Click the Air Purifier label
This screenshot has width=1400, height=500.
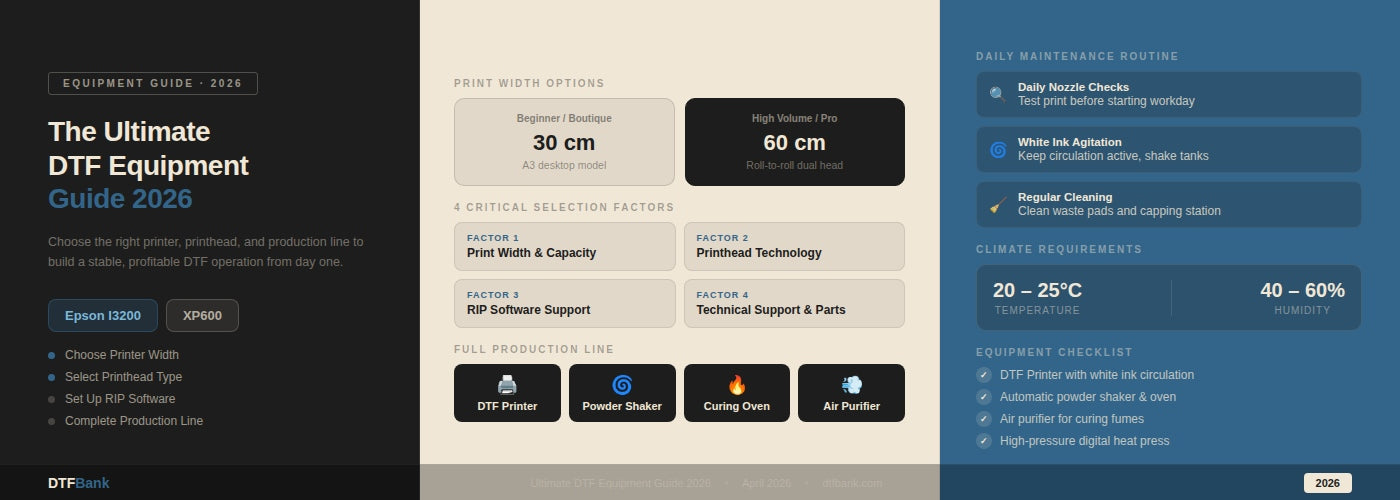pyautogui.click(x=852, y=406)
